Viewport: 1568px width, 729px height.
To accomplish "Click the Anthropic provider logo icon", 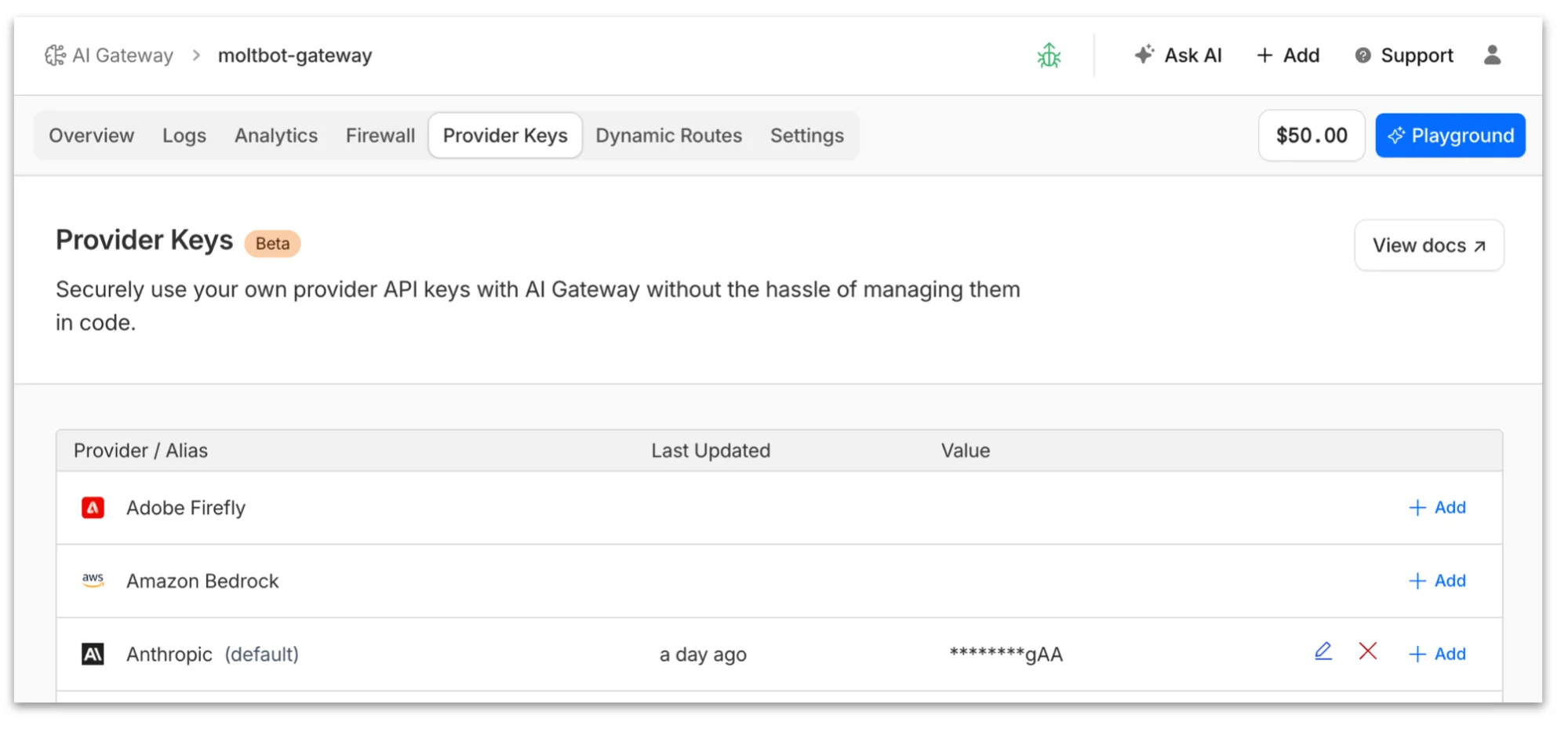I will pyautogui.click(x=93, y=654).
